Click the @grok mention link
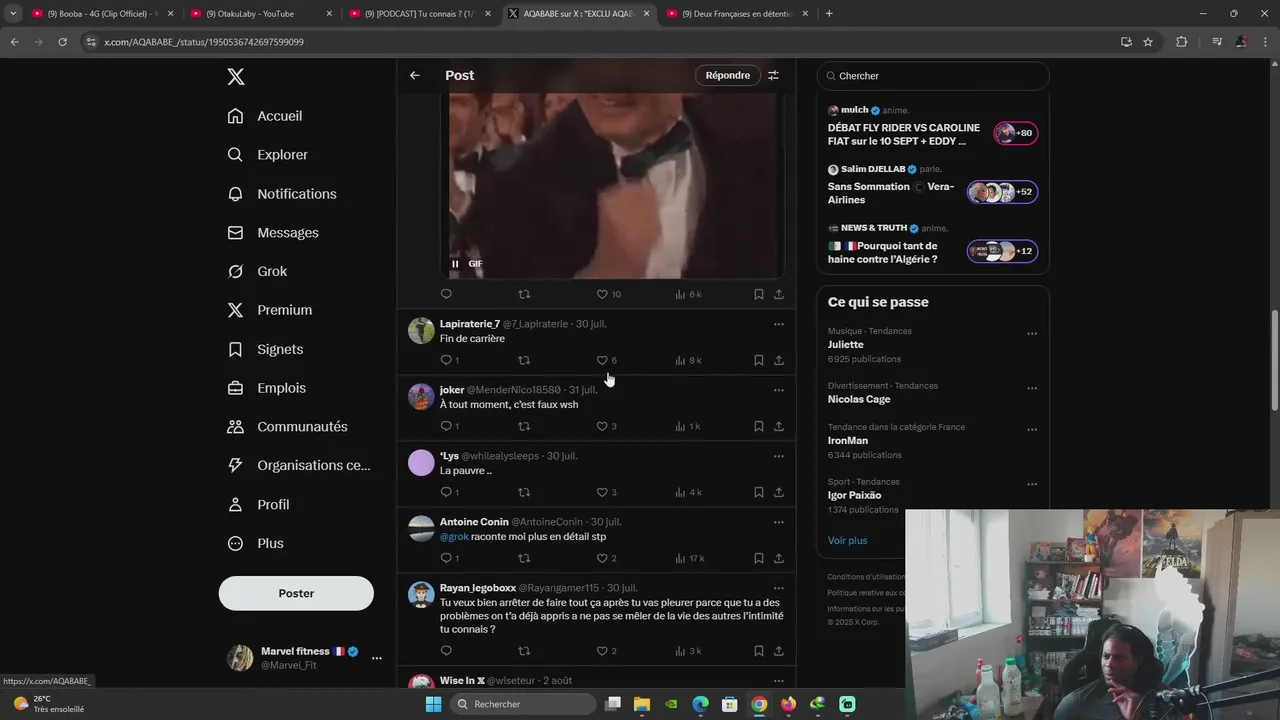The height and width of the screenshot is (720, 1280). click(x=454, y=537)
